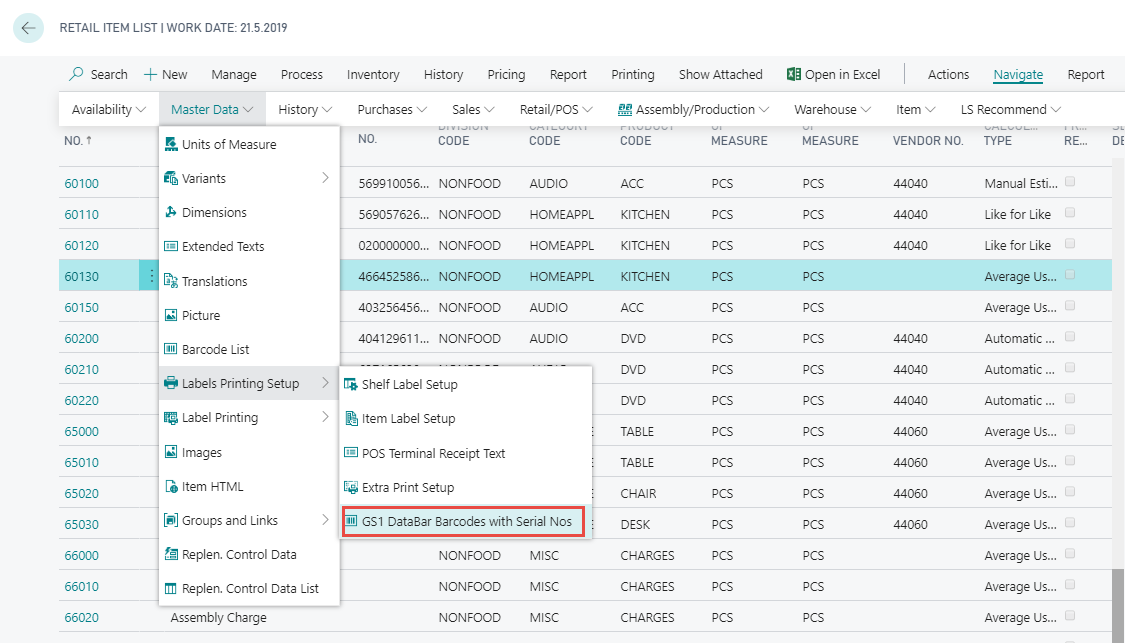Click the back arrow button
Image resolution: width=1125 pixels, height=643 pixels.
27,28
